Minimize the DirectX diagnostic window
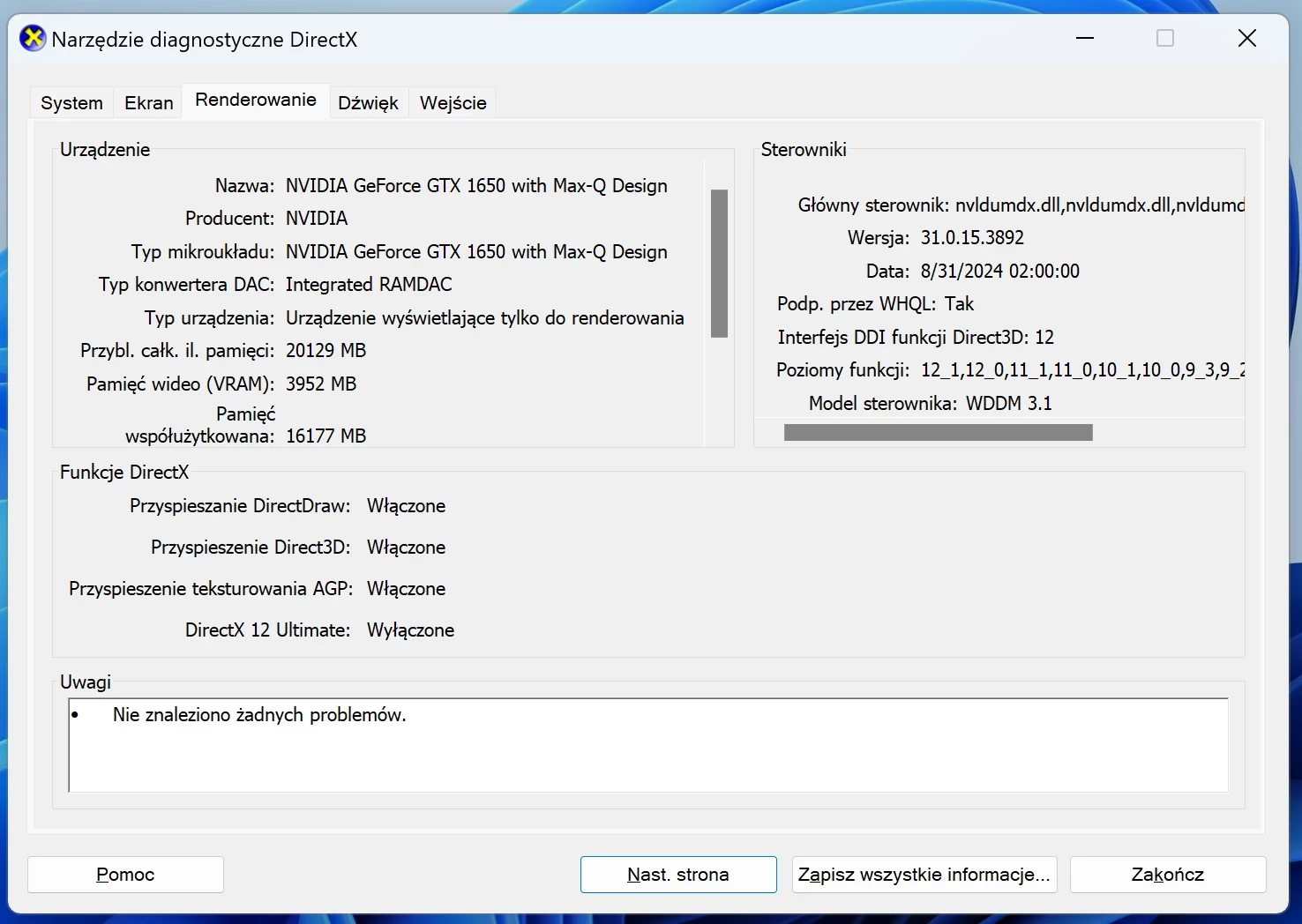This screenshot has width=1302, height=924. 1085,38
